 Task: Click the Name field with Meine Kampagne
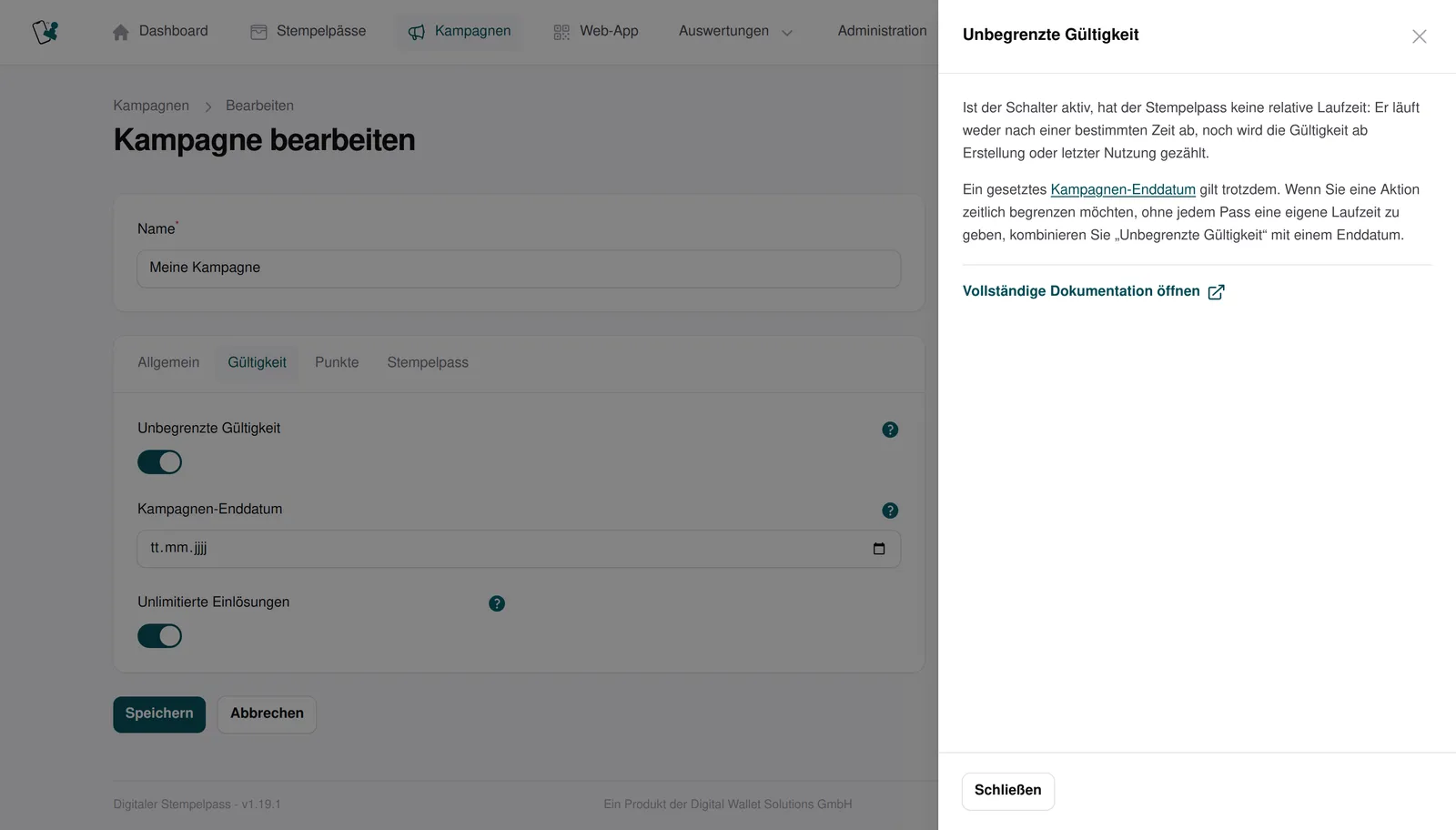519,268
